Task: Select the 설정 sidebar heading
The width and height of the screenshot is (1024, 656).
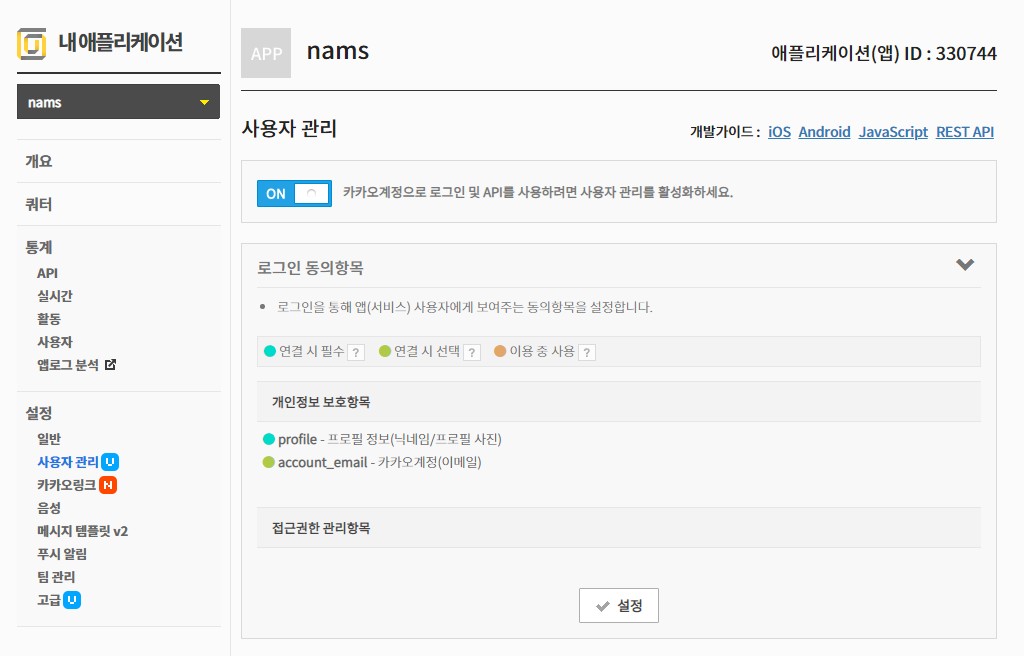Action: click(39, 413)
